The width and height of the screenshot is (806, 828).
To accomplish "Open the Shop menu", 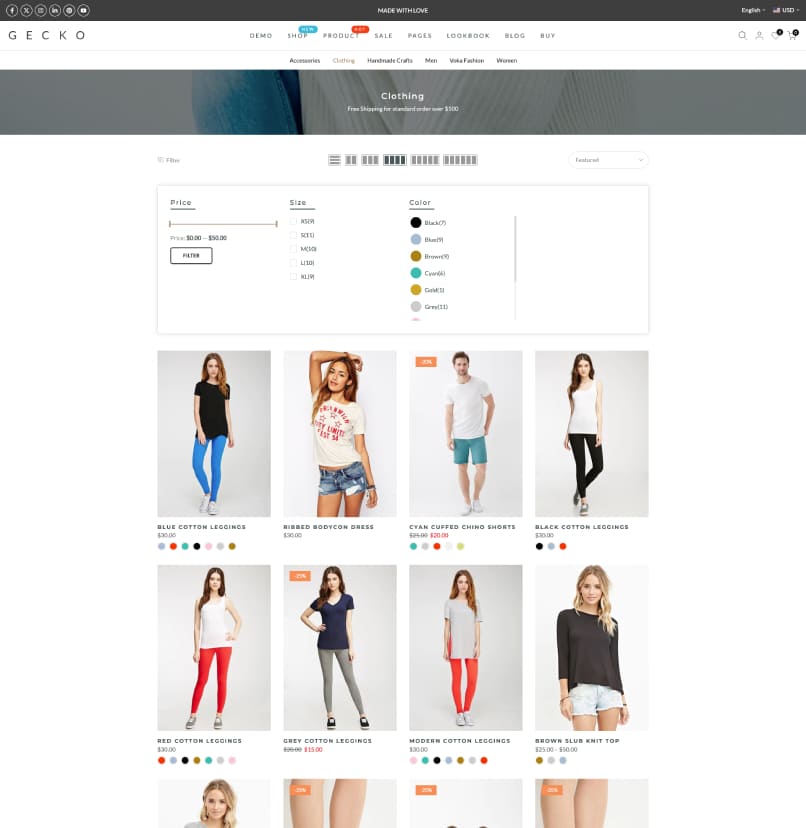I will (x=298, y=36).
